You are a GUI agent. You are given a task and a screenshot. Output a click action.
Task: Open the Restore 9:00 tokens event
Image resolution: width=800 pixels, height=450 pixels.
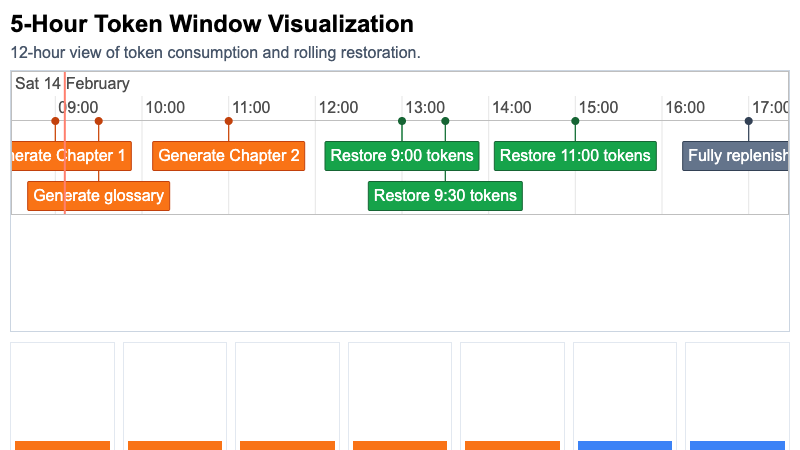tap(402, 156)
